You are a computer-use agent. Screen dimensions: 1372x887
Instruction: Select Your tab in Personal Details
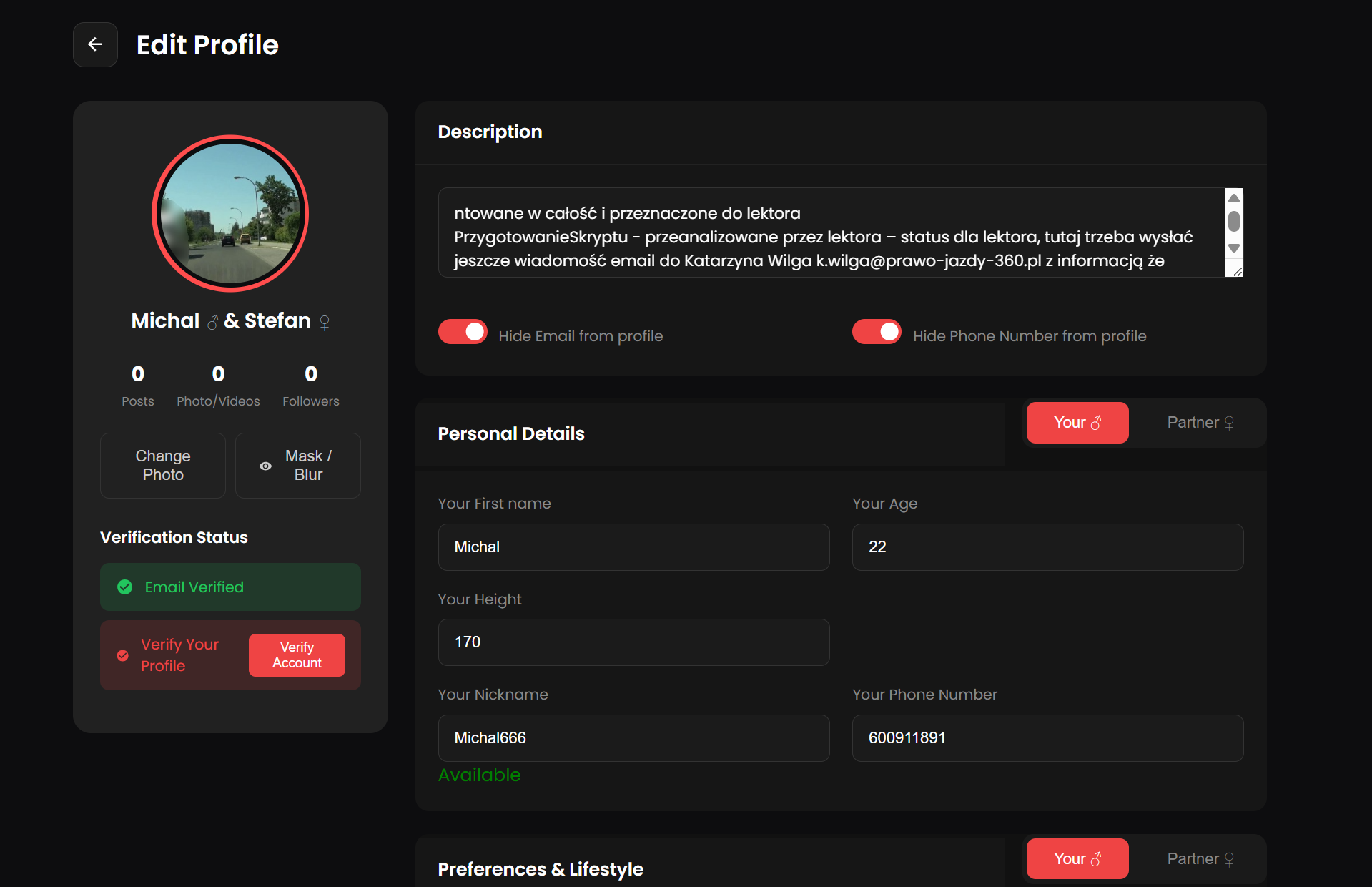click(x=1077, y=423)
